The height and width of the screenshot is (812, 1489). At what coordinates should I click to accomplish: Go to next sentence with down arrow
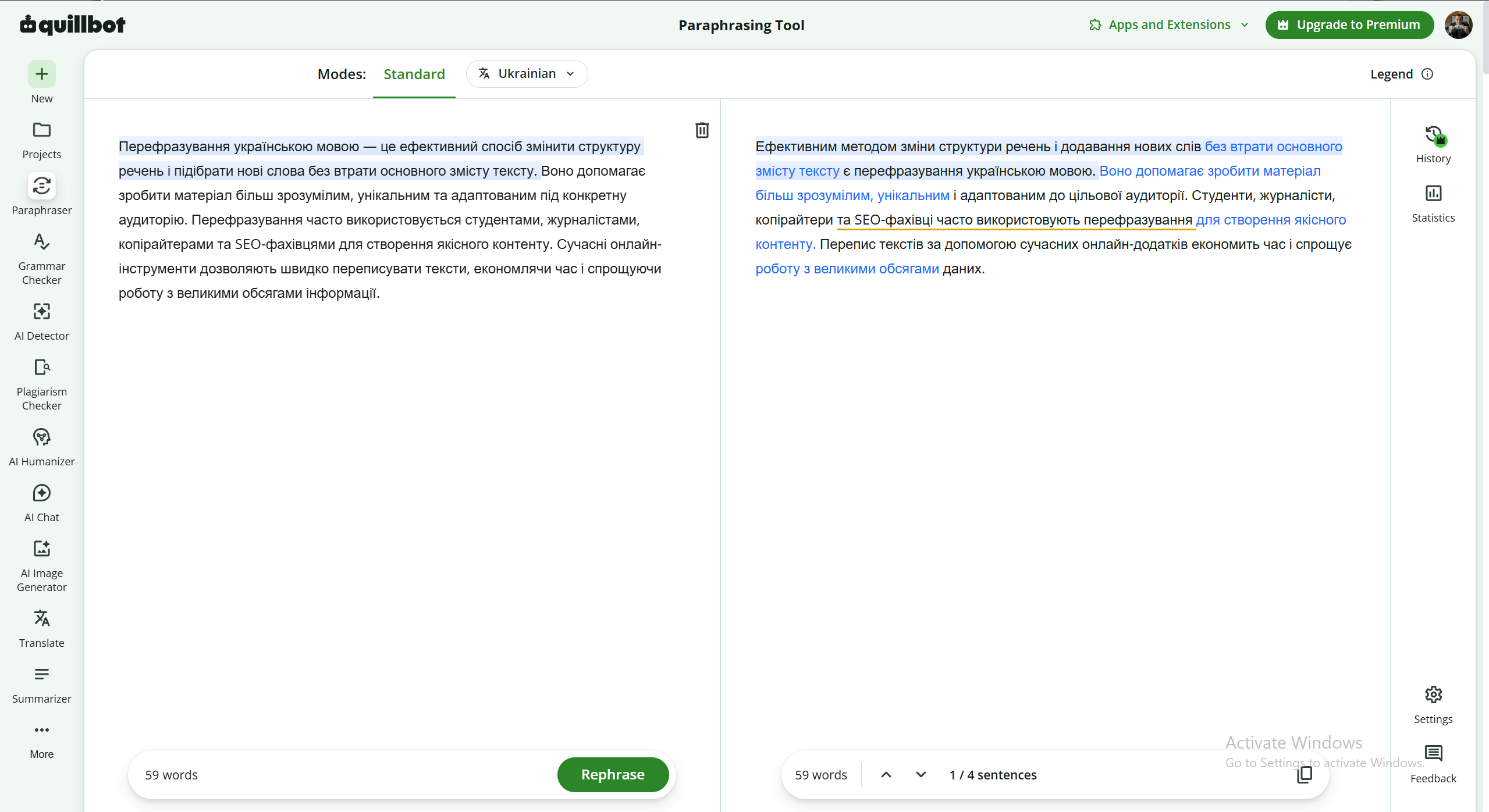[x=921, y=775]
